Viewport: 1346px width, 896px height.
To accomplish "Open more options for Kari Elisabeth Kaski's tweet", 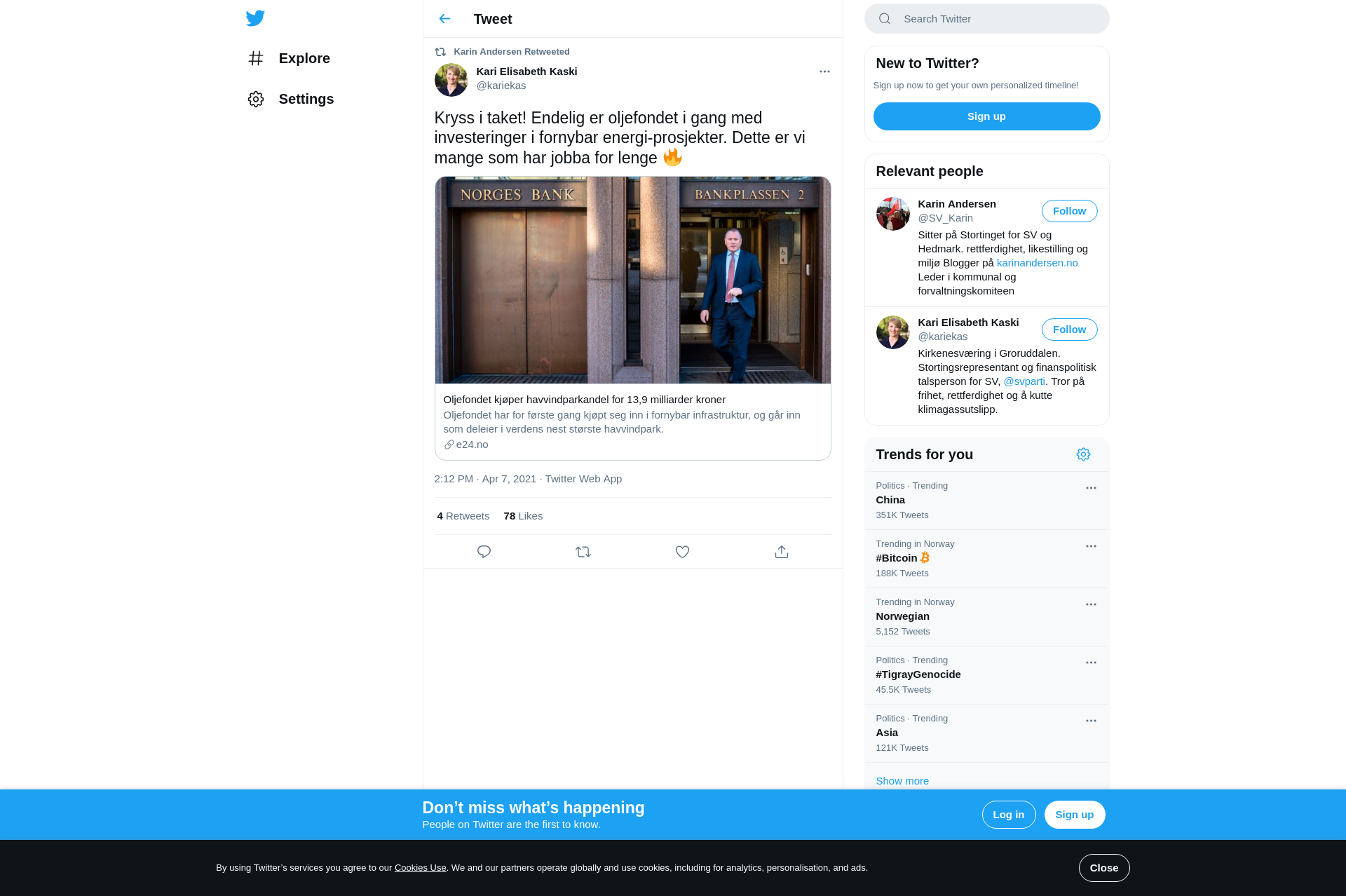I will pyautogui.click(x=824, y=72).
